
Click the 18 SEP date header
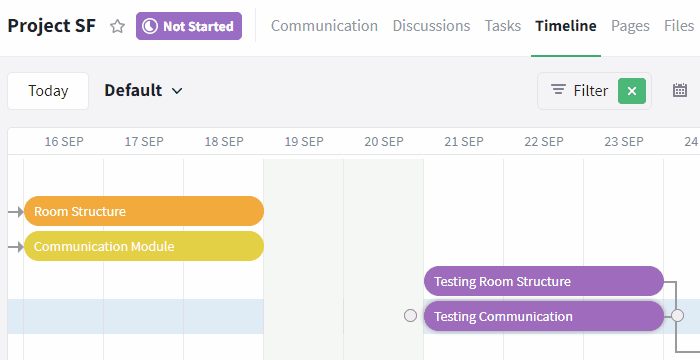(x=224, y=142)
